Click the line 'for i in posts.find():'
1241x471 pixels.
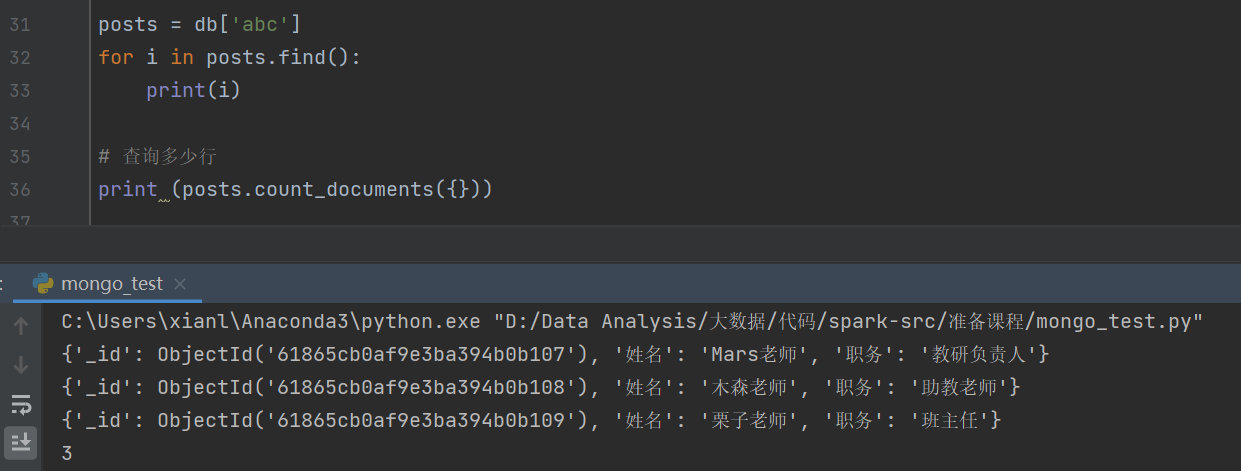tap(229, 57)
